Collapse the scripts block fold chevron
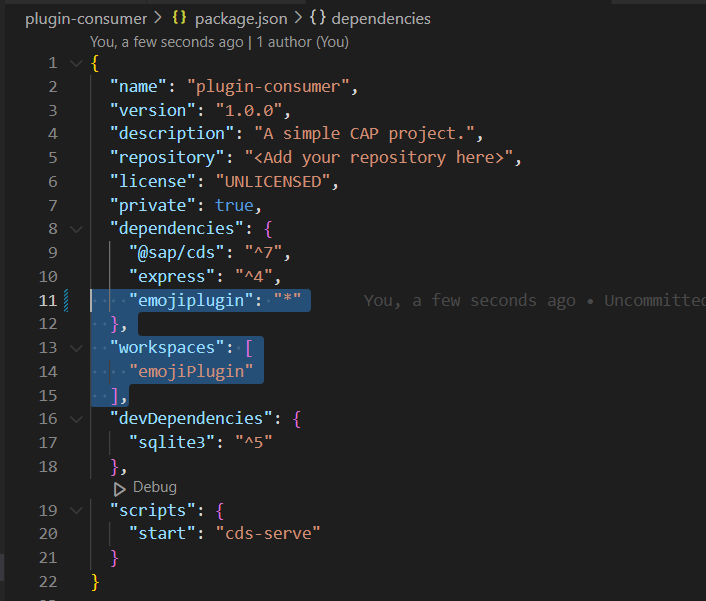 pyautogui.click(x=77, y=511)
